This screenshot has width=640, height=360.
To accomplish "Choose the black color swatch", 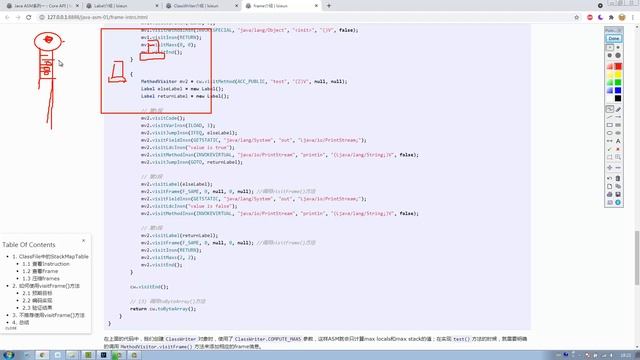I will 618,98.
